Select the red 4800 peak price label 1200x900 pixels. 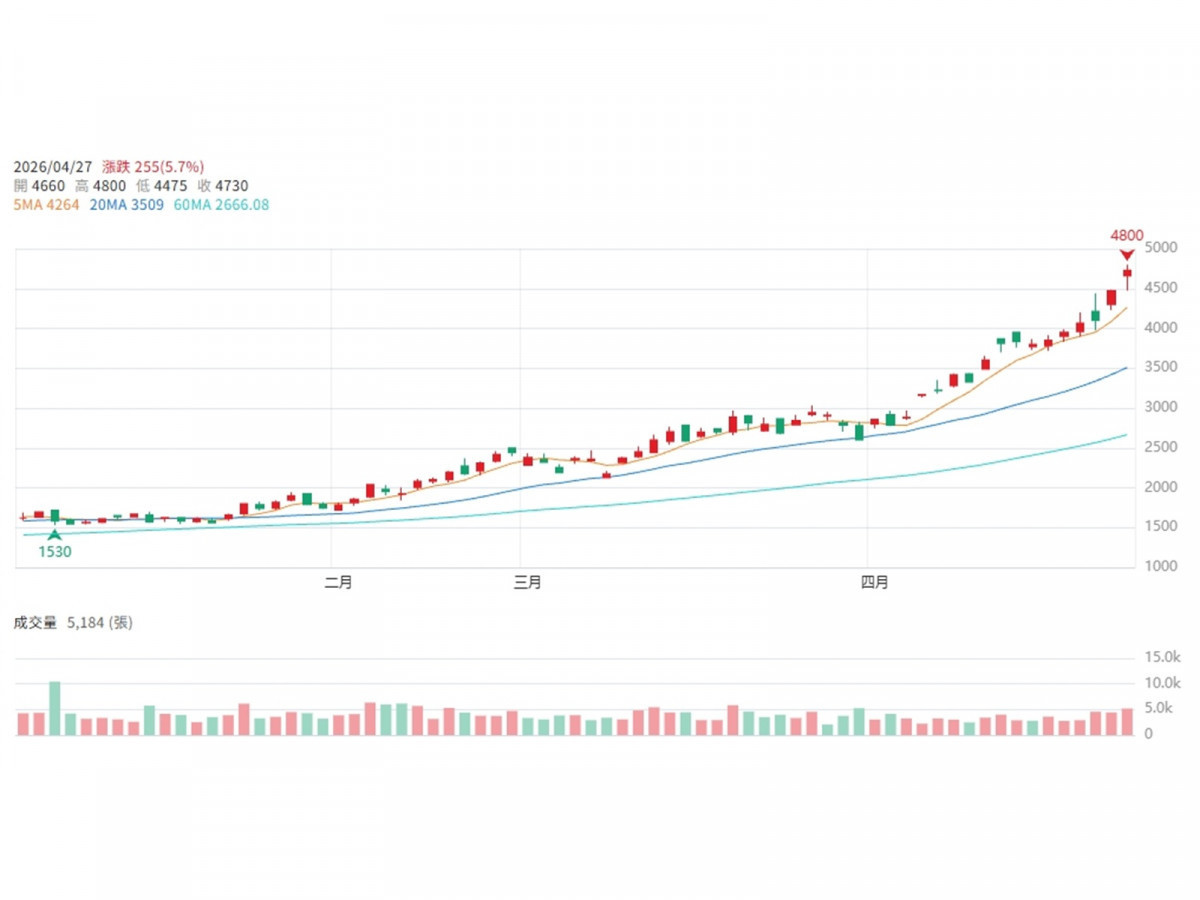1126,236
